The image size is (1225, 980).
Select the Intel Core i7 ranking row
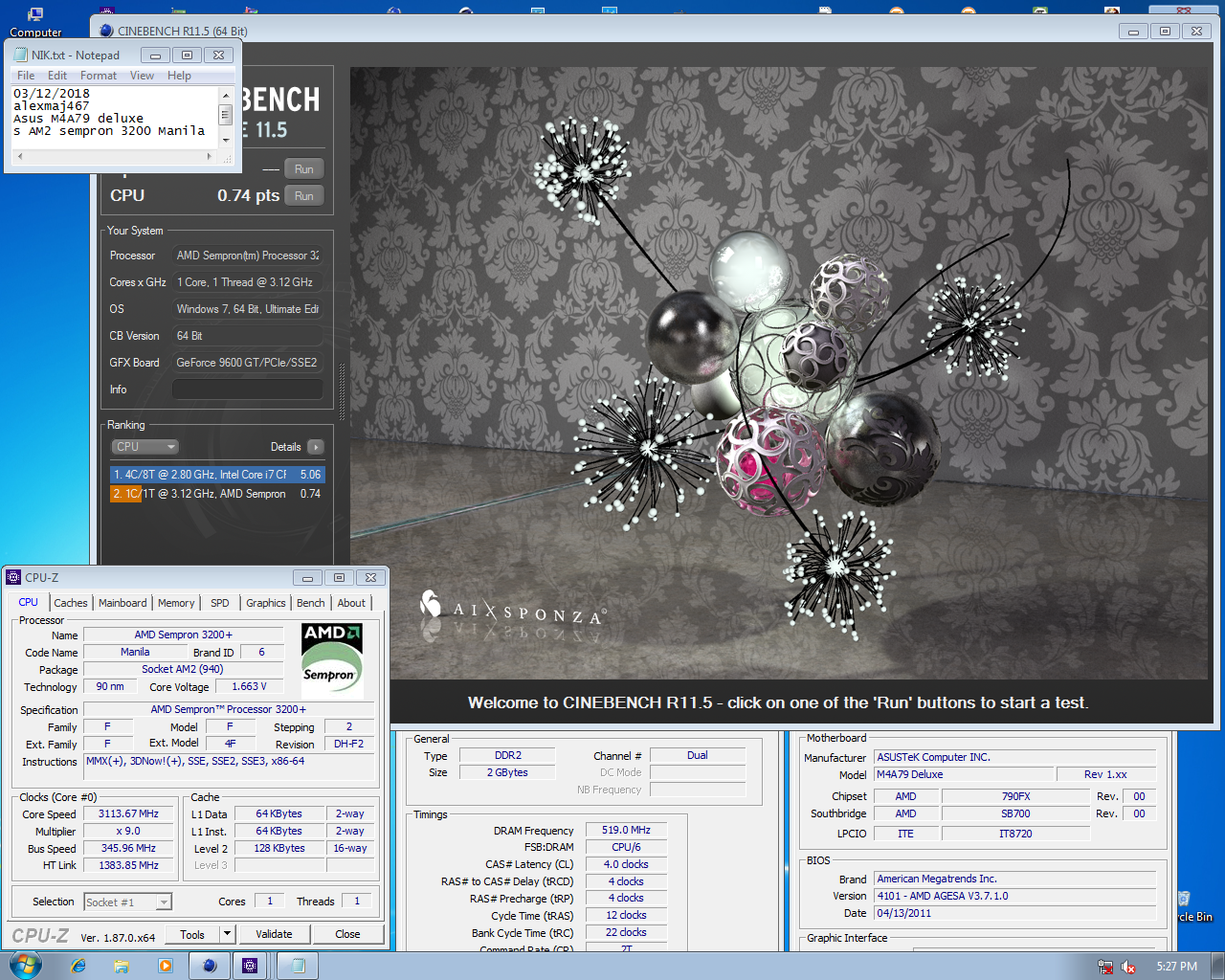click(x=217, y=475)
